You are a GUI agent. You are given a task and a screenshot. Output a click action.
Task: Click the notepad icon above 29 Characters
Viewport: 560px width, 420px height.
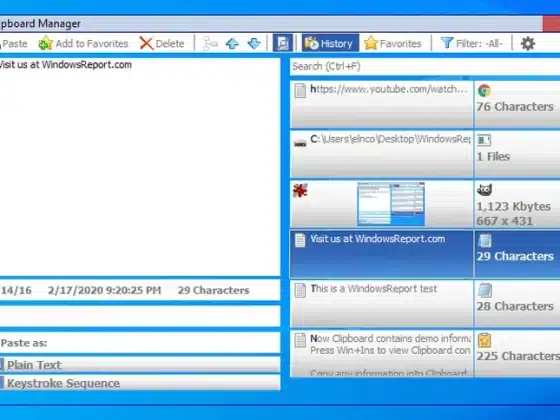tap(484, 240)
